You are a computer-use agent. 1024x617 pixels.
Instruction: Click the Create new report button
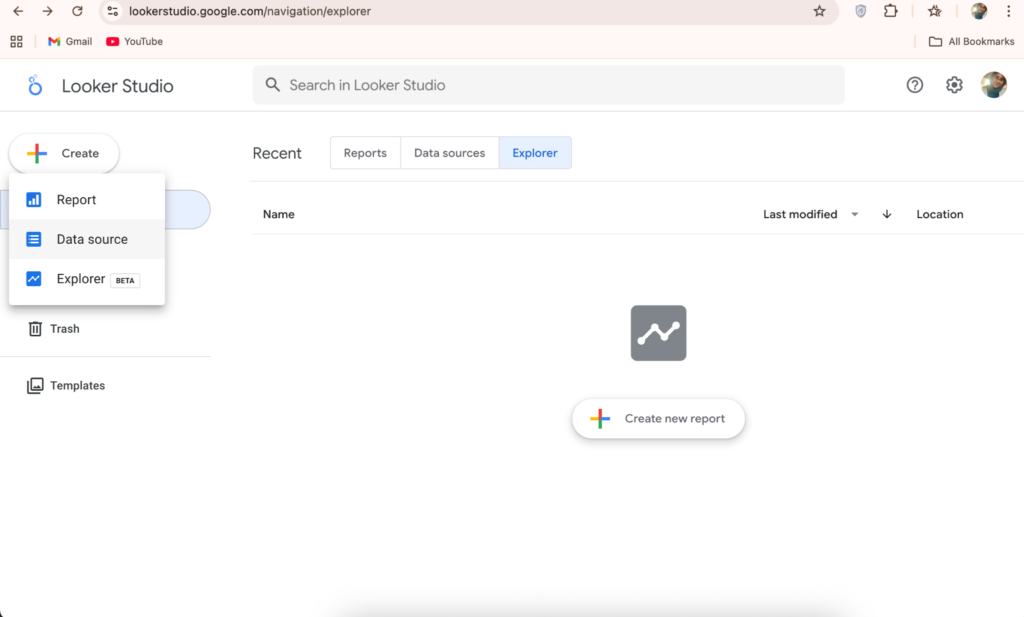click(658, 419)
